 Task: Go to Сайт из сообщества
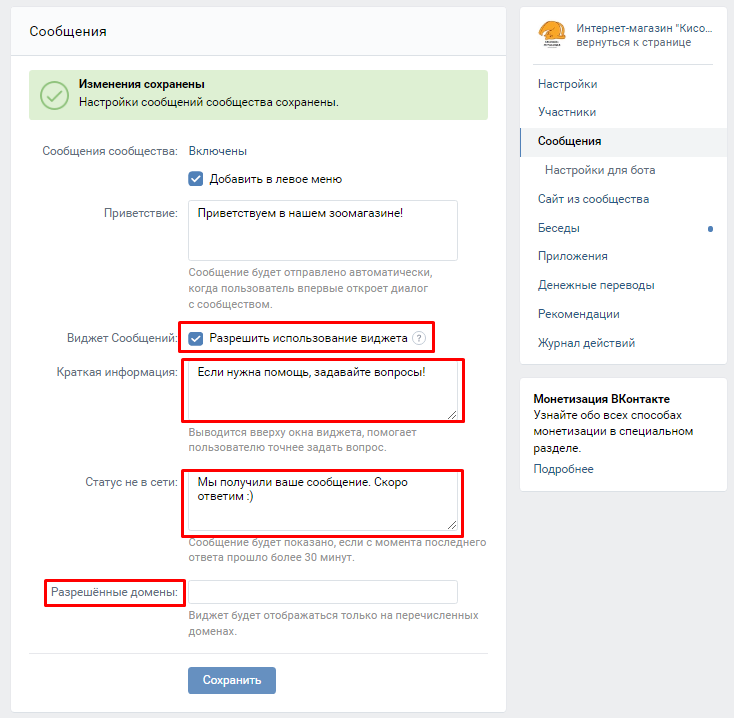click(x=593, y=199)
